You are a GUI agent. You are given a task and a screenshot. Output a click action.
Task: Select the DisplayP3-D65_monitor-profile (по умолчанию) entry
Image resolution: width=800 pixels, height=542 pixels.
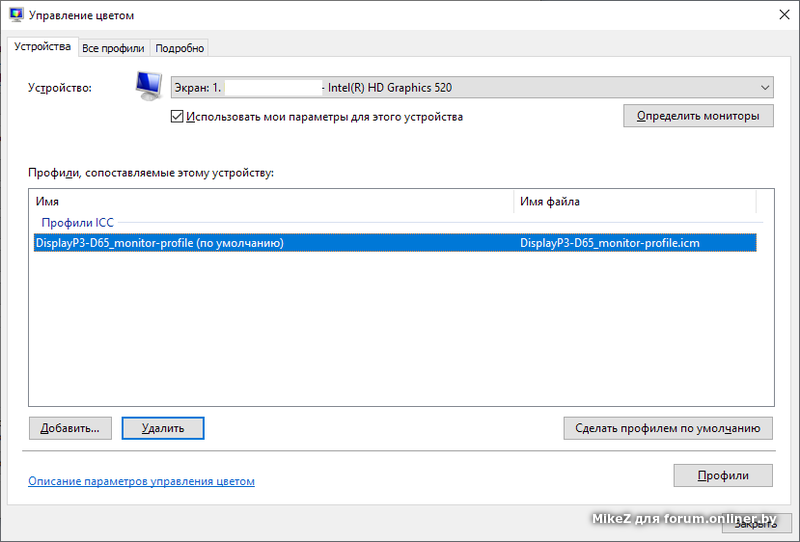coord(160,243)
